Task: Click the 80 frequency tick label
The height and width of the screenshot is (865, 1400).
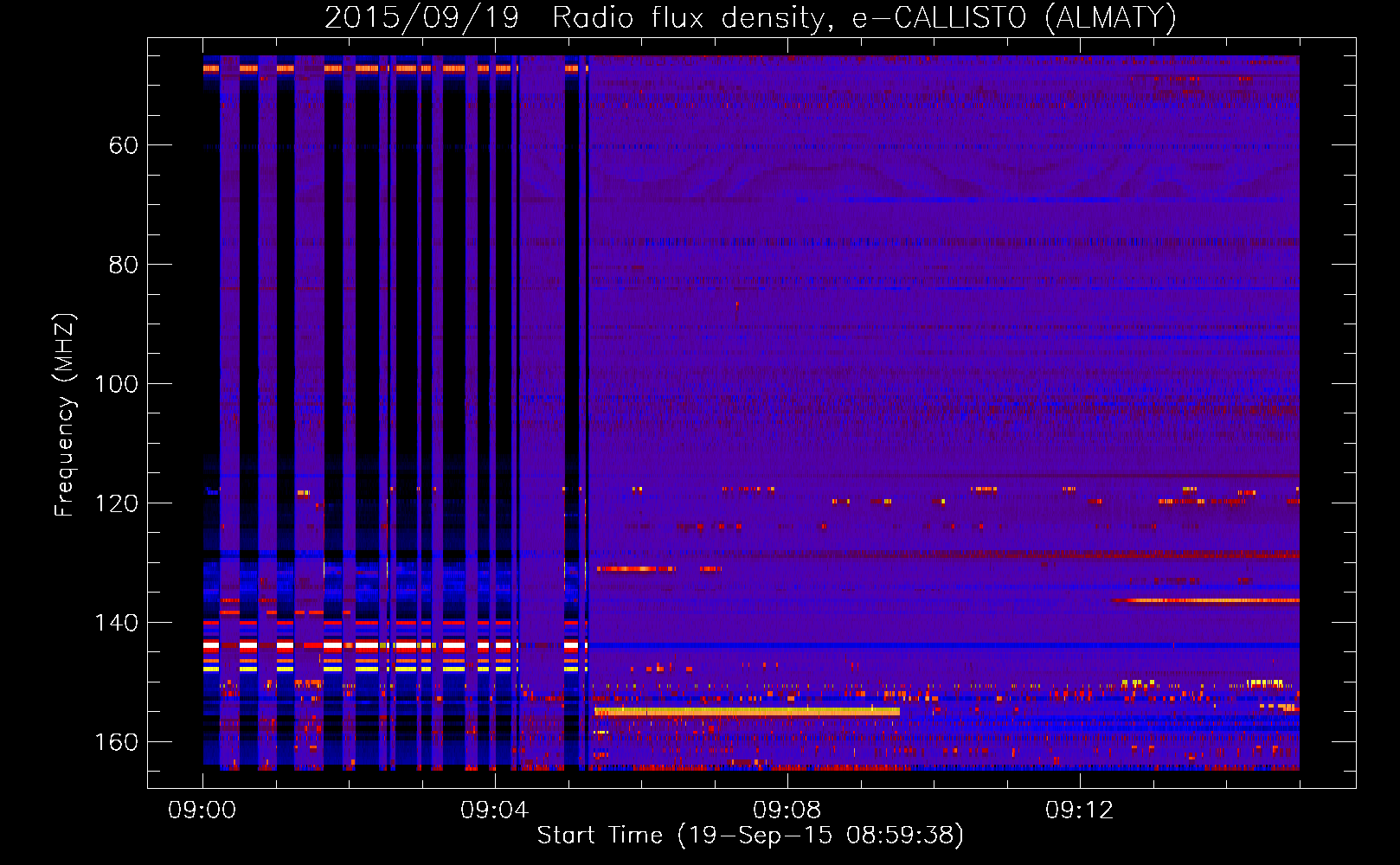Action: click(123, 265)
